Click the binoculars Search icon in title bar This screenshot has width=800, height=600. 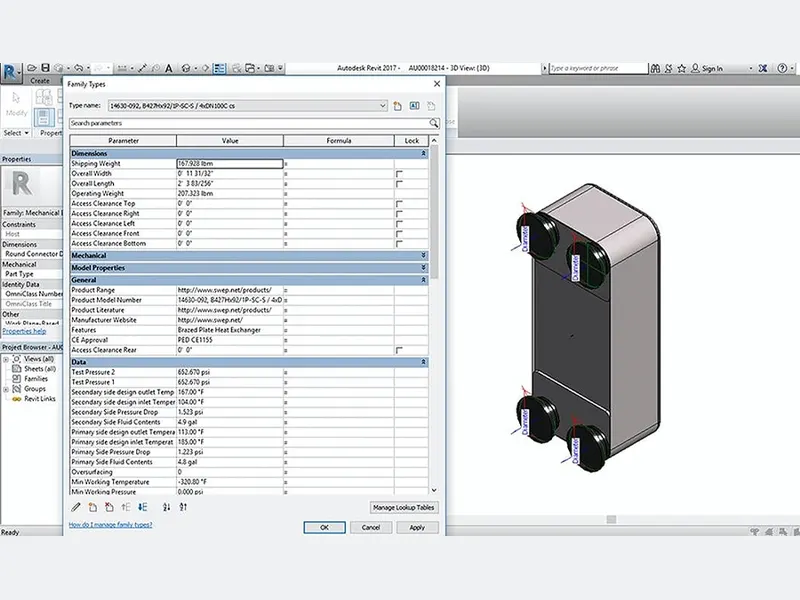click(656, 68)
